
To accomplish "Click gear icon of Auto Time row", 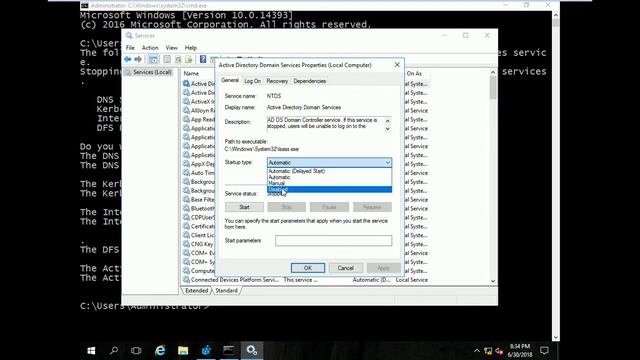I will click(187, 173).
